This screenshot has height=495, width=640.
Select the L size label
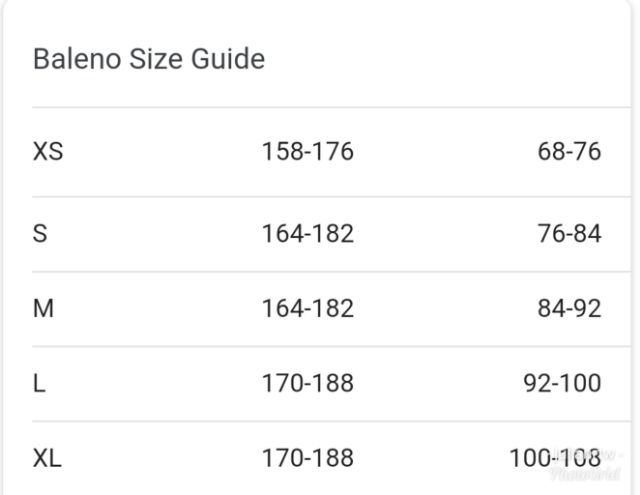pyautogui.click(x=39, y=383)
